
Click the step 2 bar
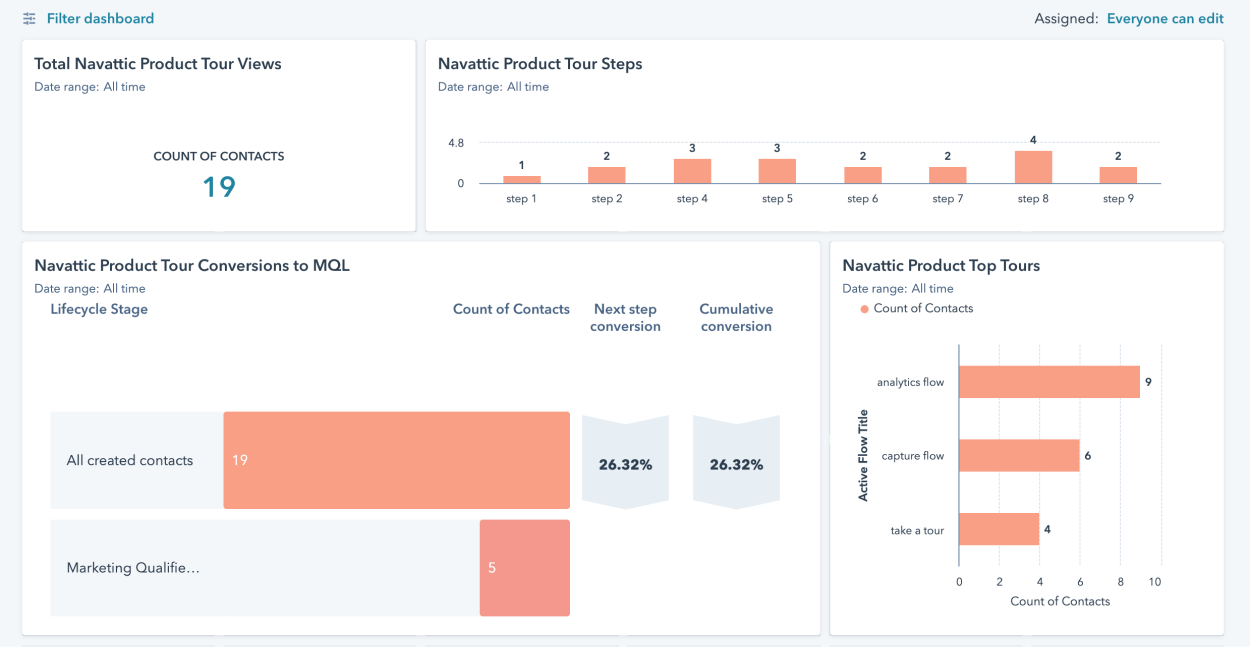click(607, 175)
